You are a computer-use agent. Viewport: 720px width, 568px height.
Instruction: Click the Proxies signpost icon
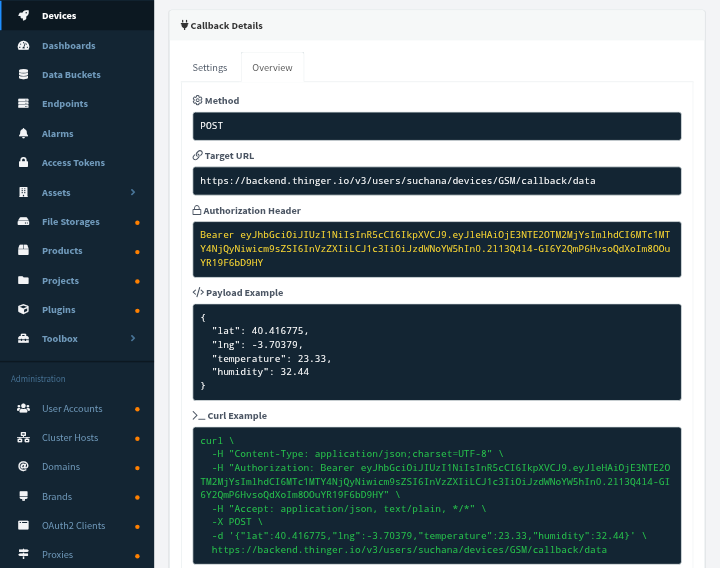click(23, 554)
